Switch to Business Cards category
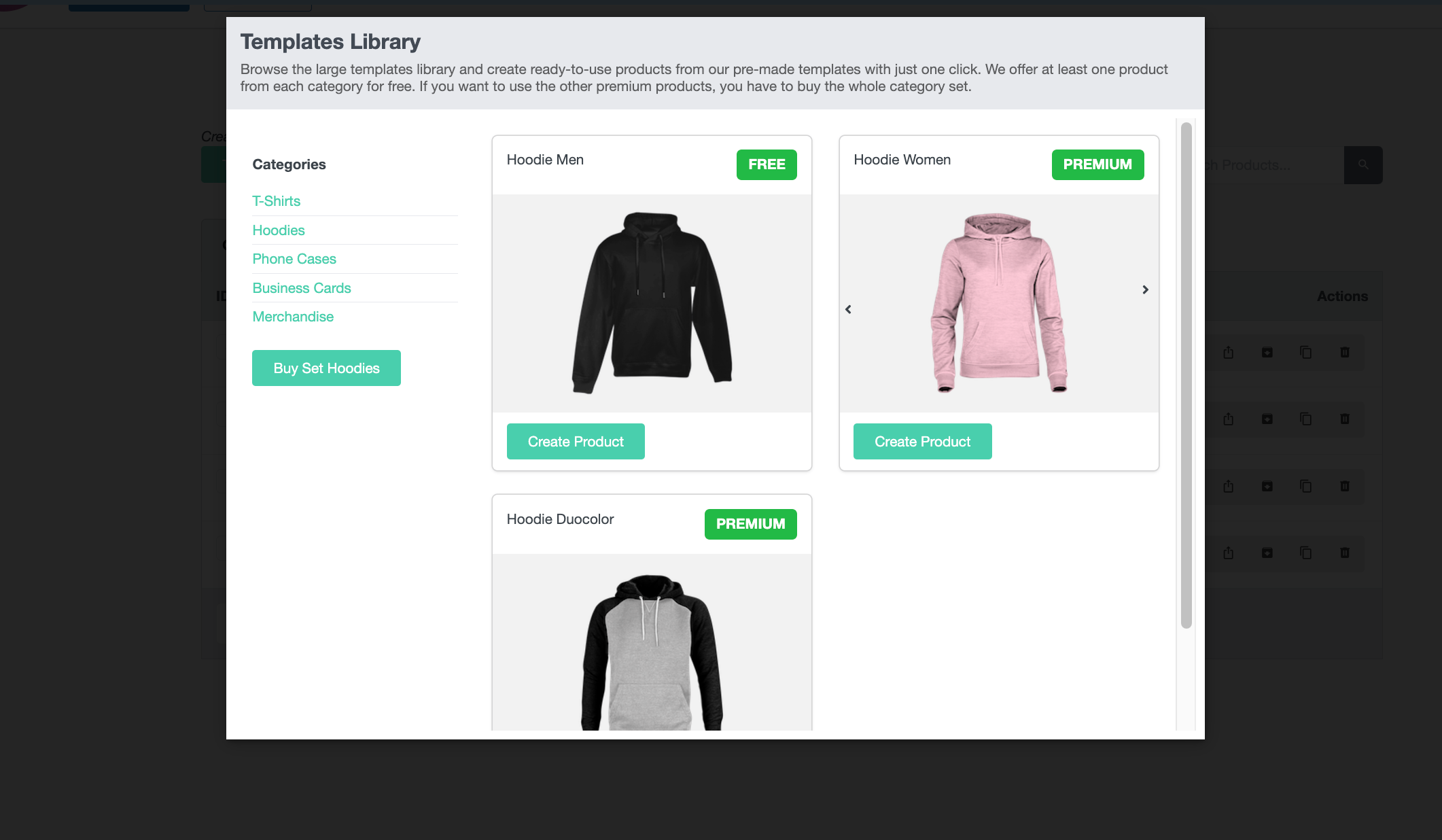This screenshot has height=840, width=1442. (301, 288)
